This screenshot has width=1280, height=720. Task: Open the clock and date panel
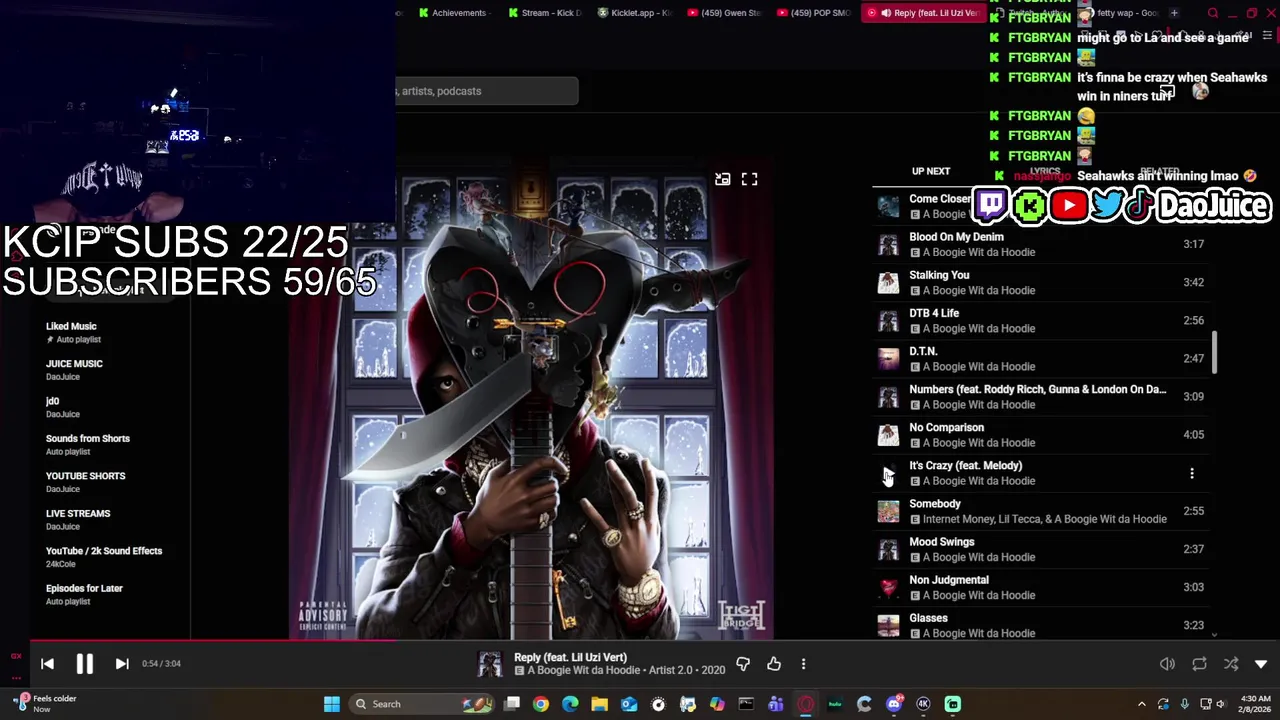coord(1256,704)
